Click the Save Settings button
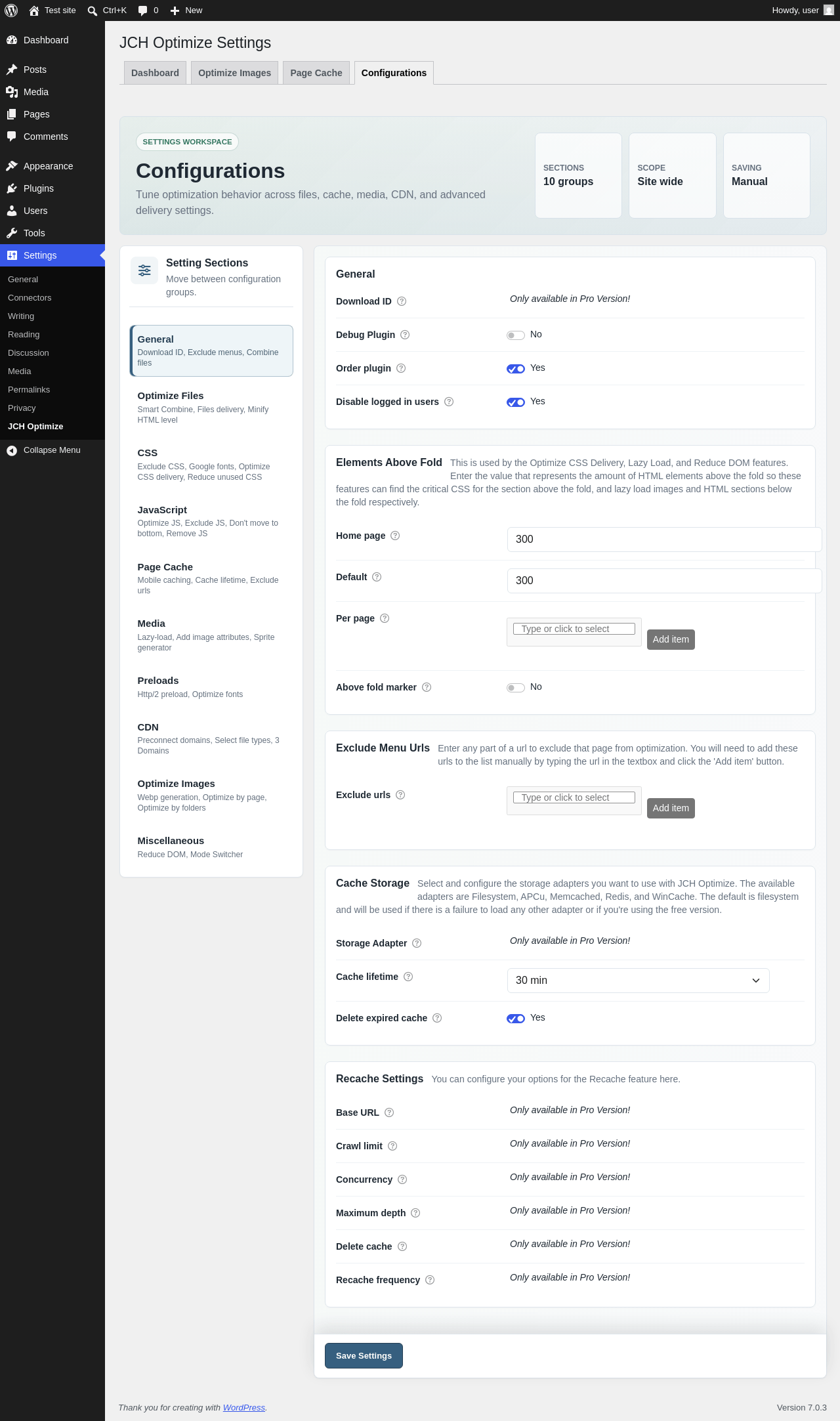 pyautogui.click(x=364, y=1356)
